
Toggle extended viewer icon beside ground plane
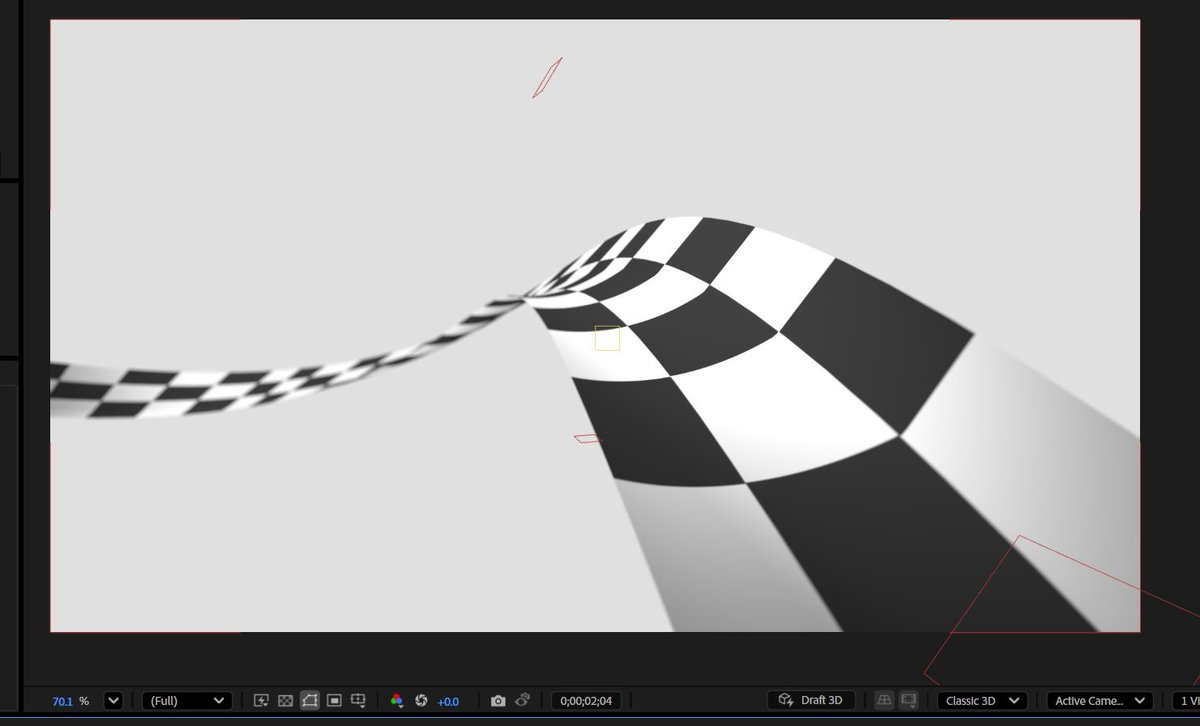(908, 700)
